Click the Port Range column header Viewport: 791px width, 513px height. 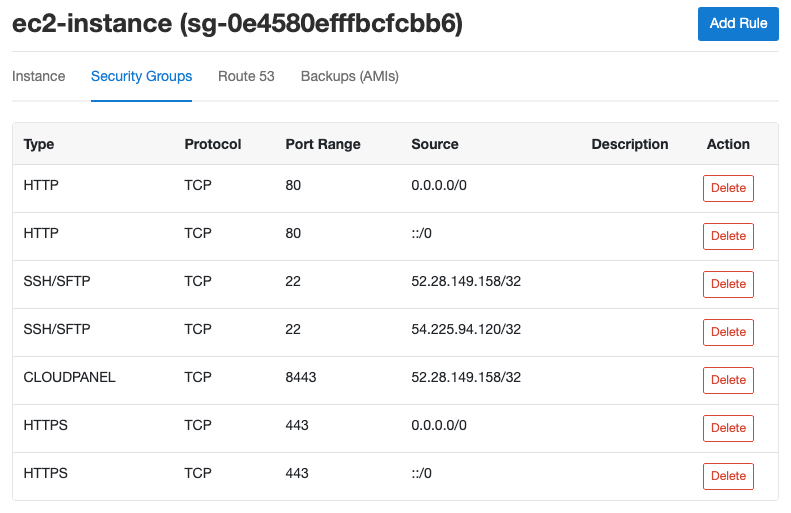pyautogui.click(x=323, y=144)
